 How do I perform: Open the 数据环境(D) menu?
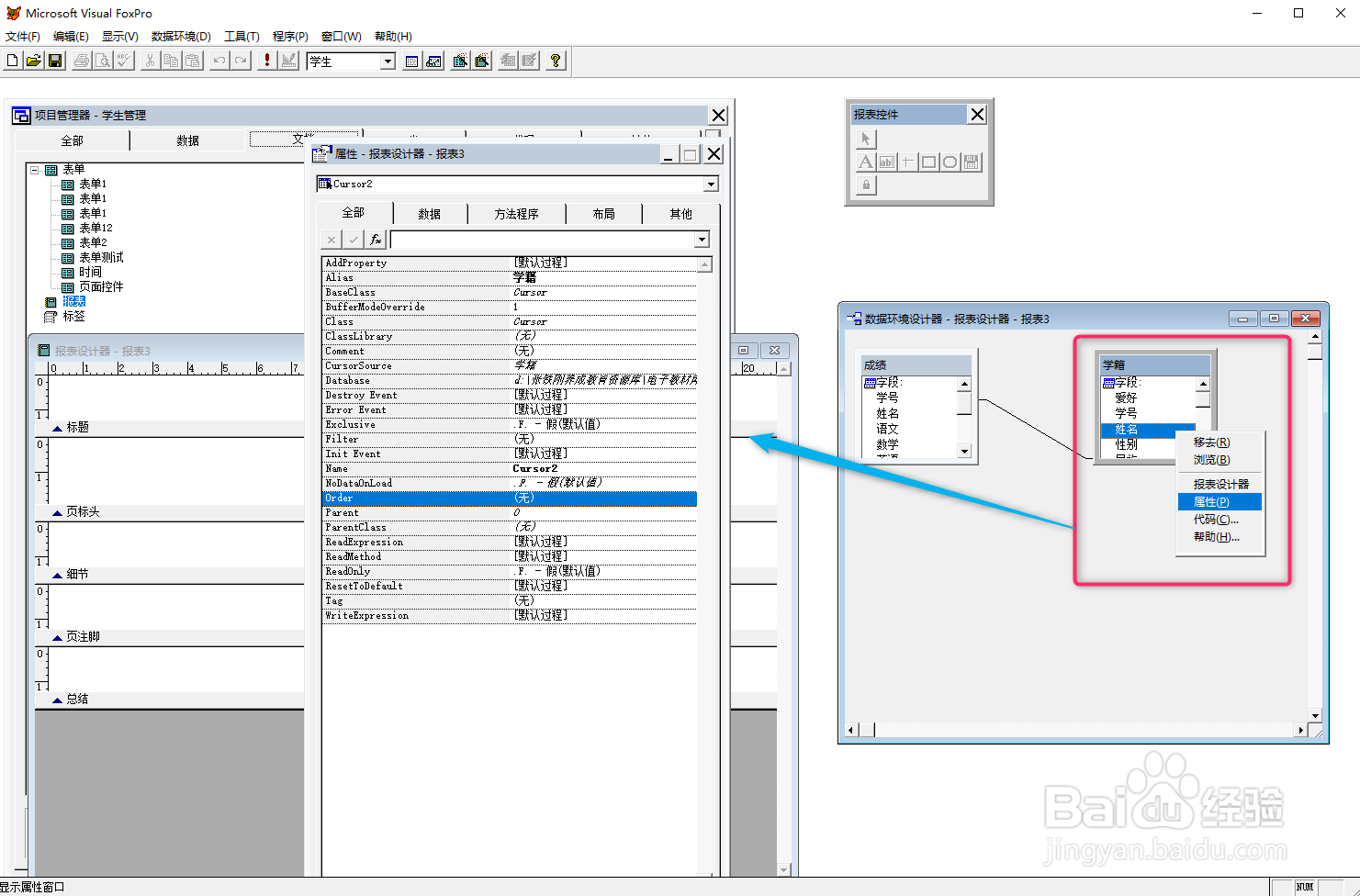pyautogui.click(x=181, y=37)
